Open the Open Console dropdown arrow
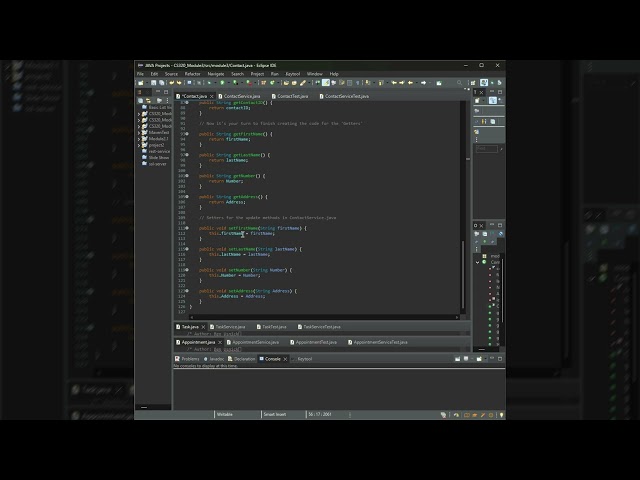Viewport: 640px width, 480px height. pyautogui.click(x=485, y=359)
